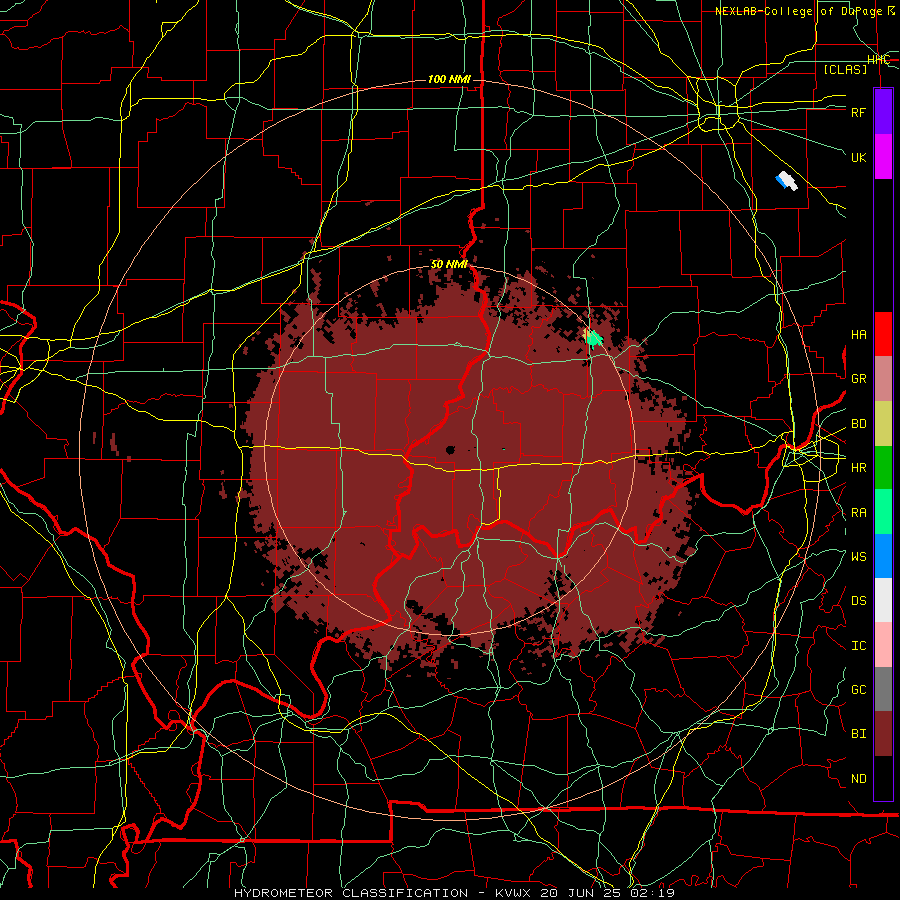Click the purple RF legend color swatch
The image size is (900, 900).
(883, 112)
